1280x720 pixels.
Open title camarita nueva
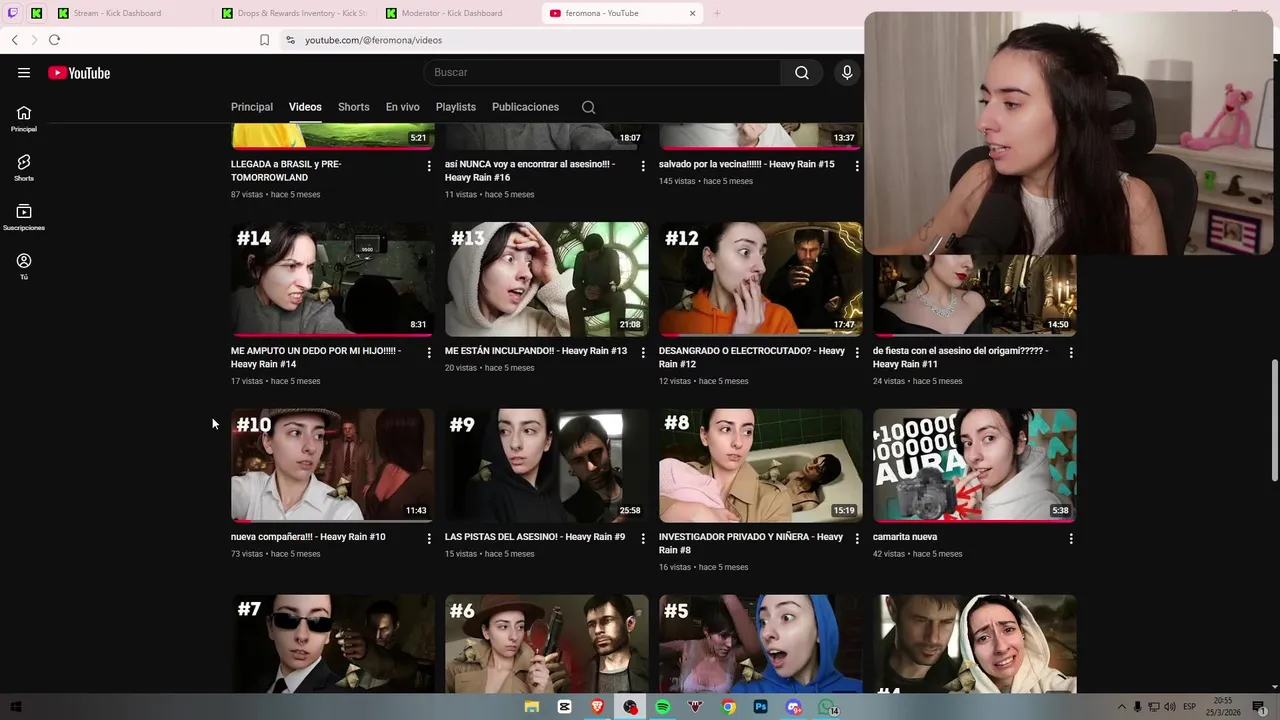[x=905, y=537]
